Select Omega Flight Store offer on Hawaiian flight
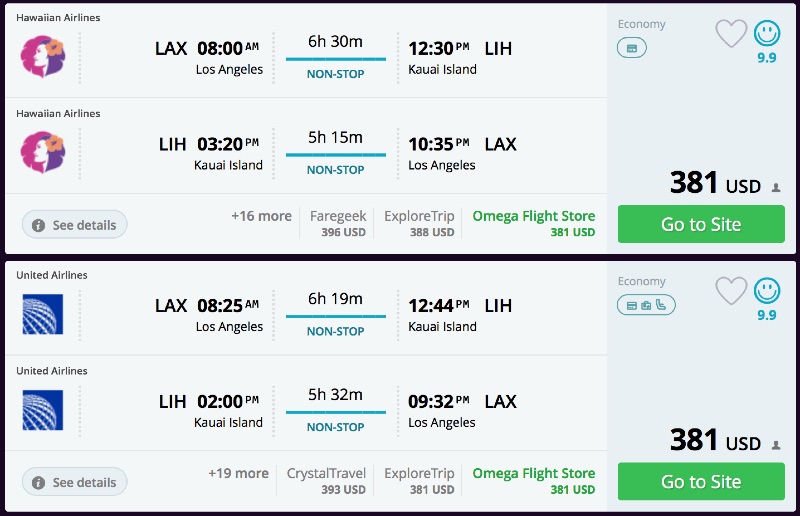The height and width of the screenshot is (516, 800). [x=533, y=223]
